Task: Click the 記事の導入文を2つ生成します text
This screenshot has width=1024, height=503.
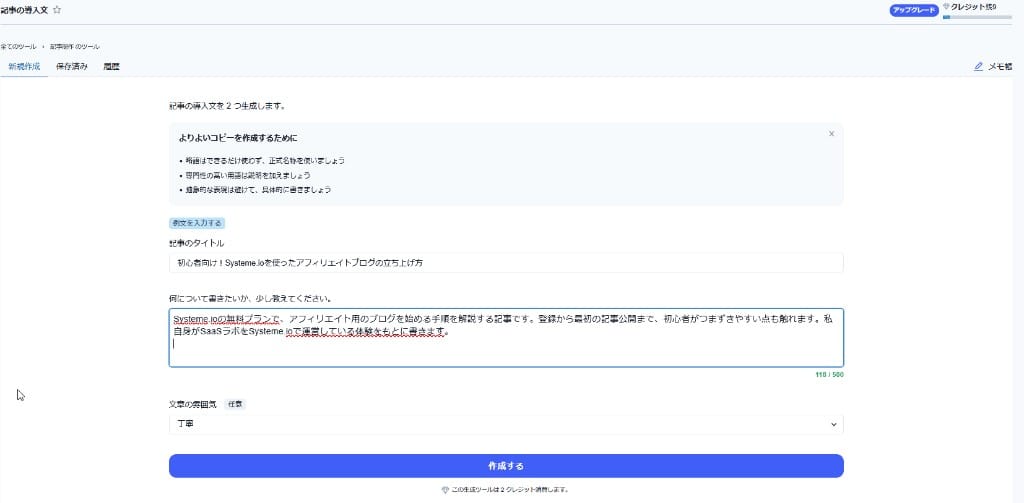Action: click(226, 105)
